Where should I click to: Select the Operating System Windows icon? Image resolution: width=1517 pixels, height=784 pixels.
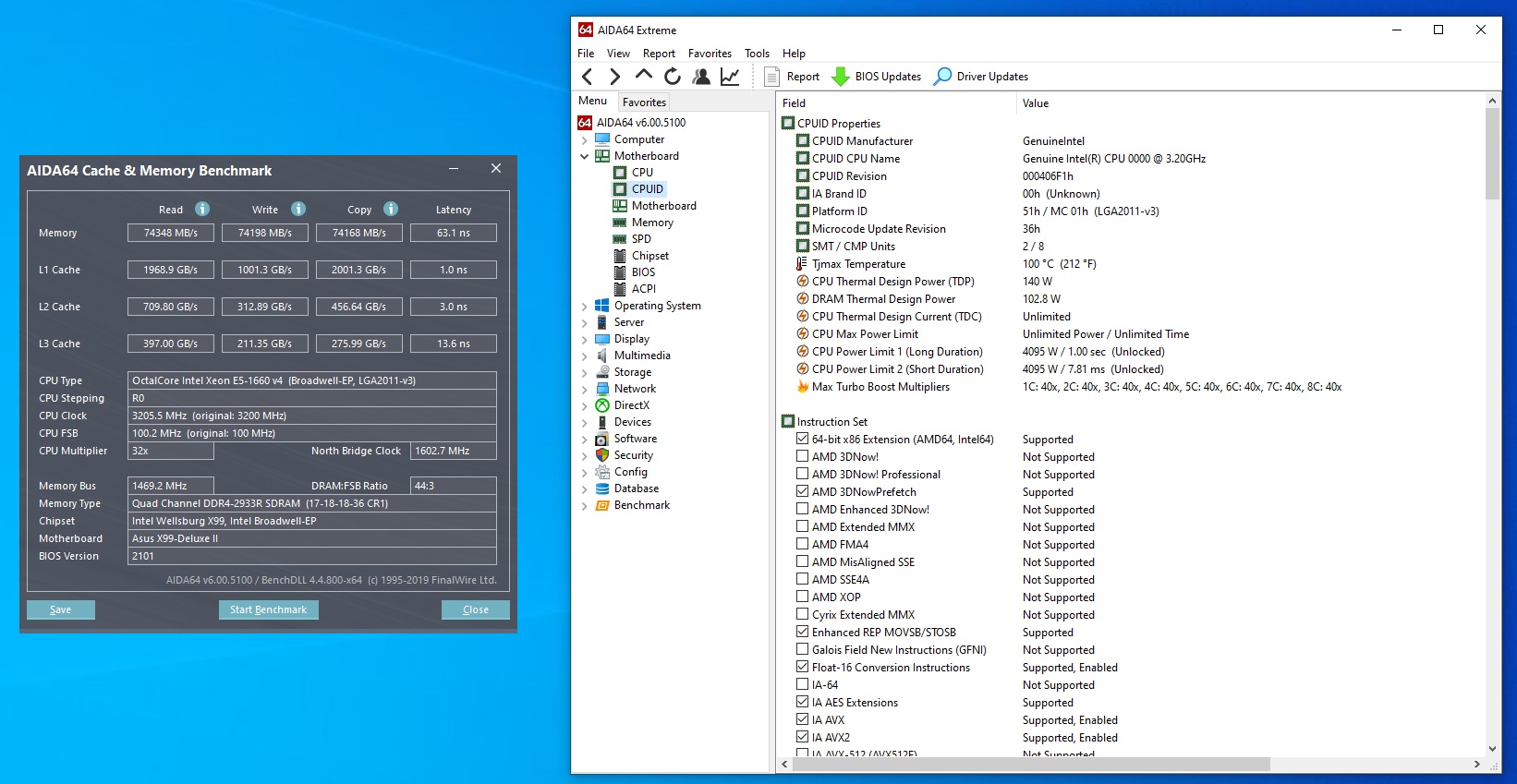602,306
